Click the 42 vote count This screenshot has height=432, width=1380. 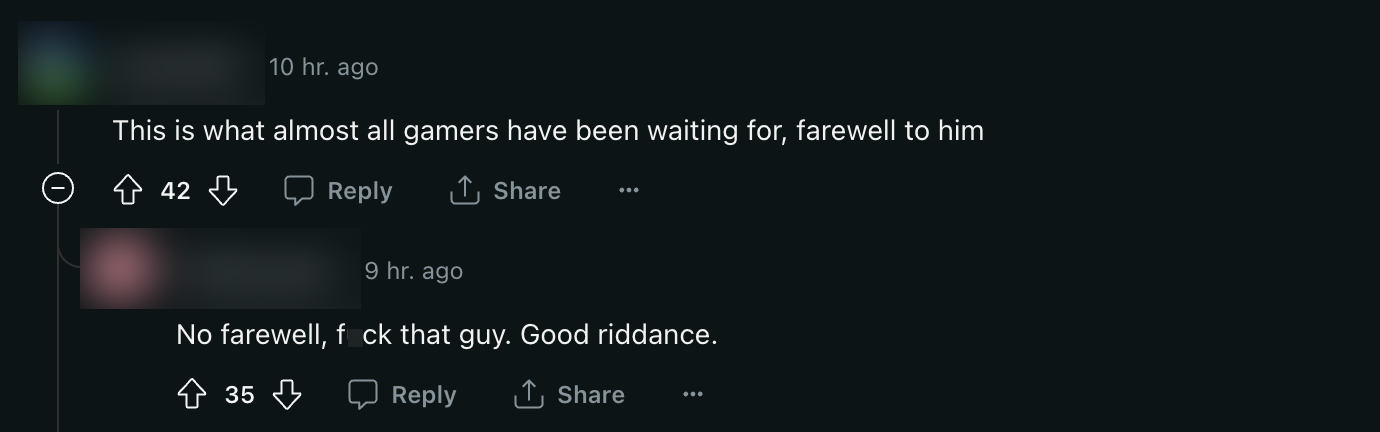tap(175, 191)
